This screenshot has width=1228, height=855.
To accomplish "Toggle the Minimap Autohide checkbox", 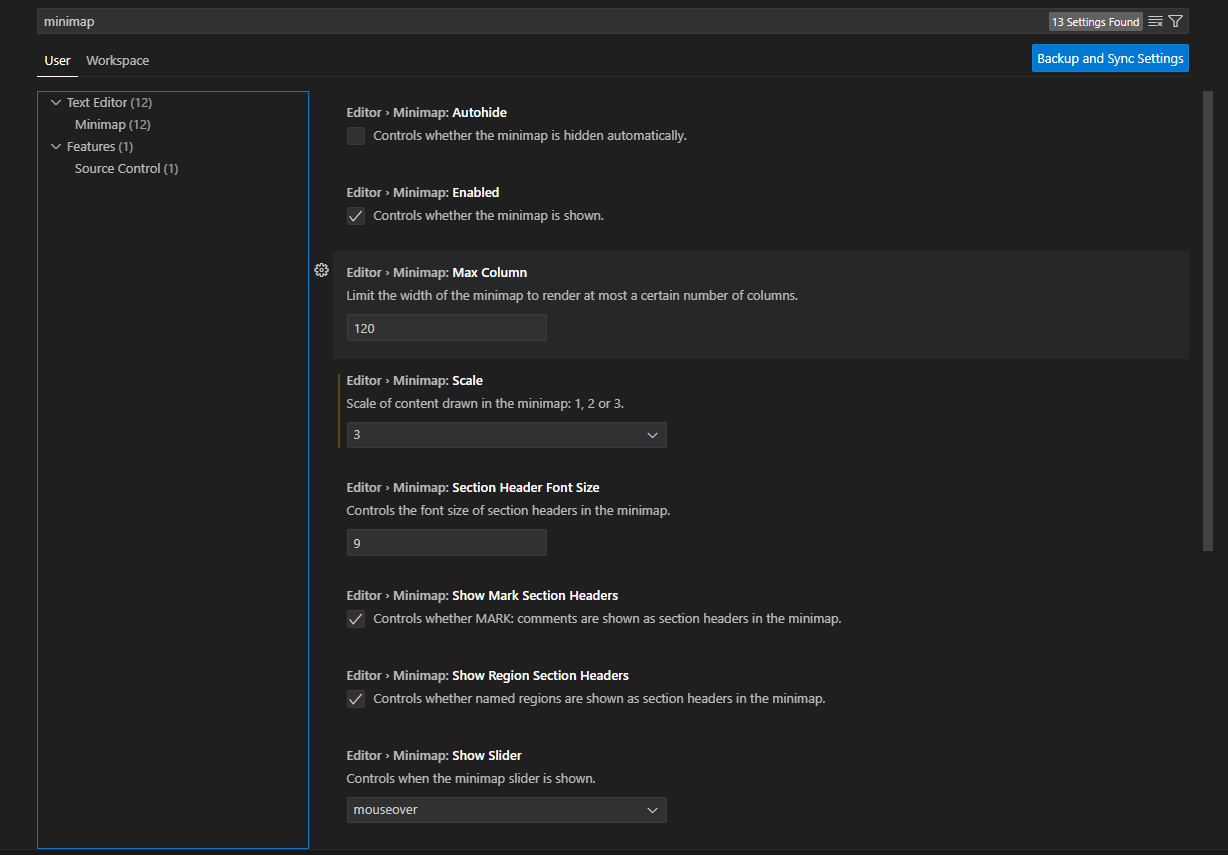I will (356, 136).
